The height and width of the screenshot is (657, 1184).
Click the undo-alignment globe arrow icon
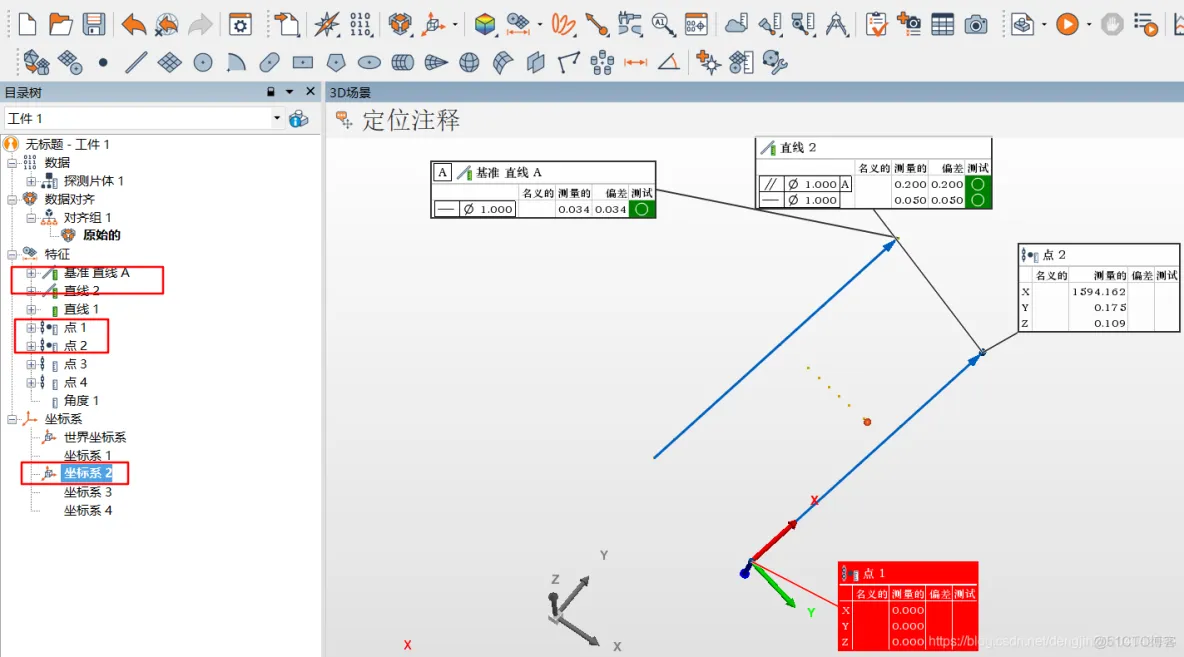[x=166, y=24]
